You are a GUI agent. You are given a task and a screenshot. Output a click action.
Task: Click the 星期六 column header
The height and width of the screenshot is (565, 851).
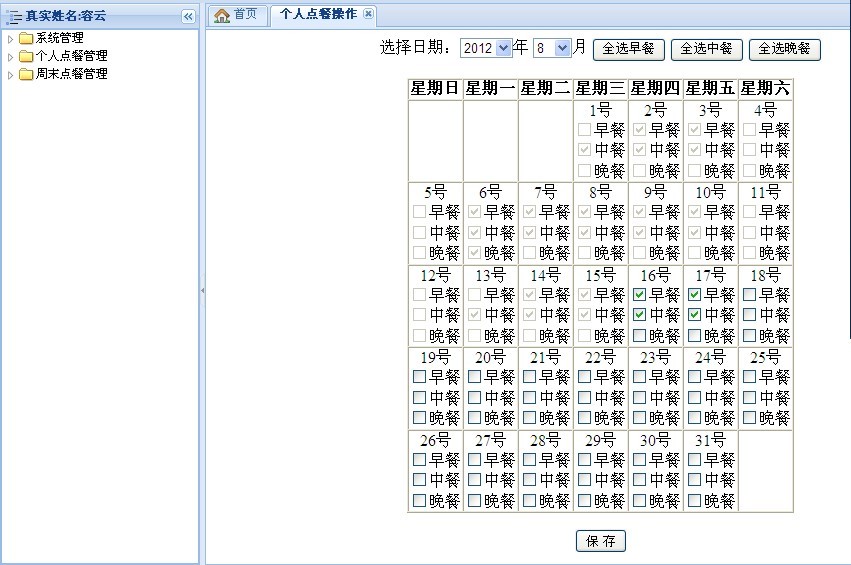765,88
